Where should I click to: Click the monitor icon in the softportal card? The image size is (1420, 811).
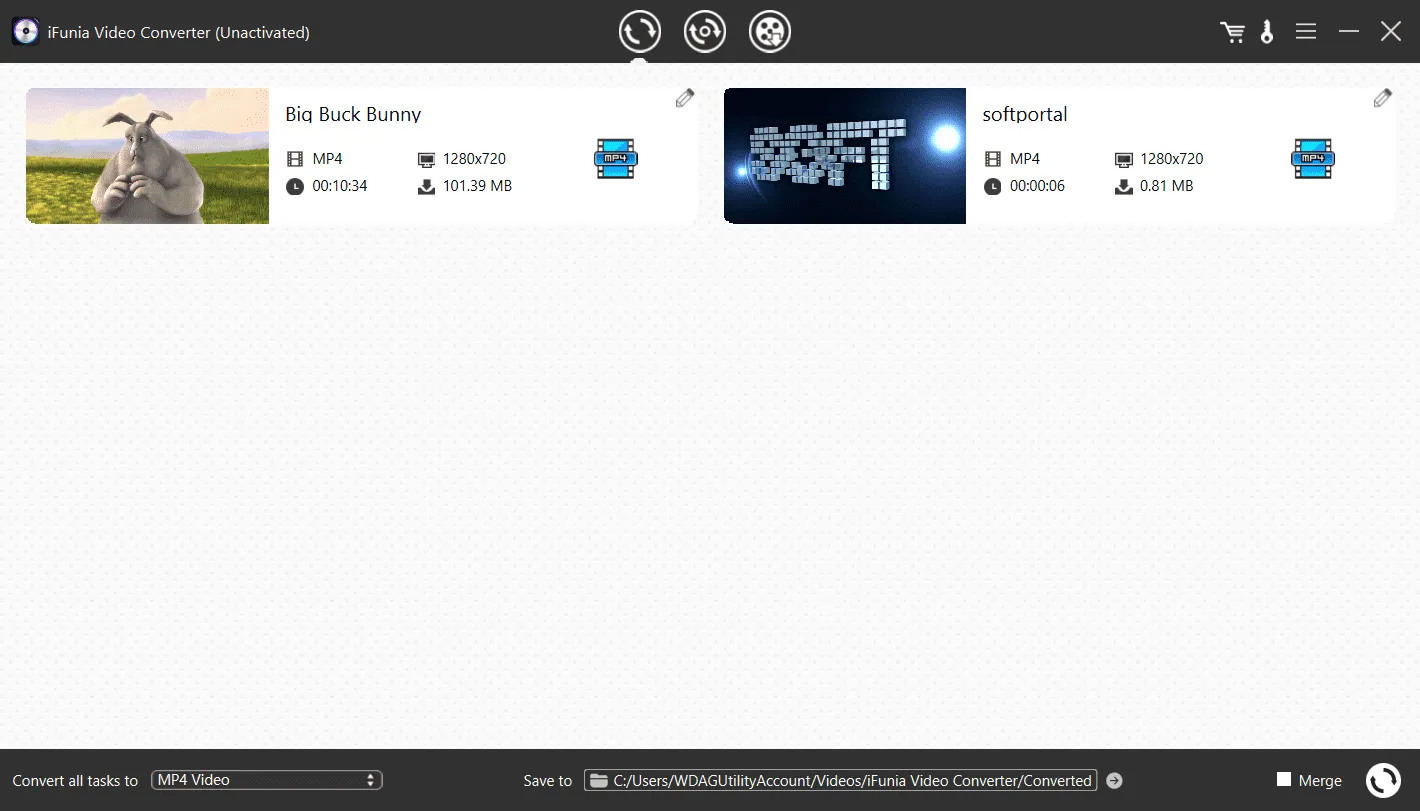point(1124,159)
